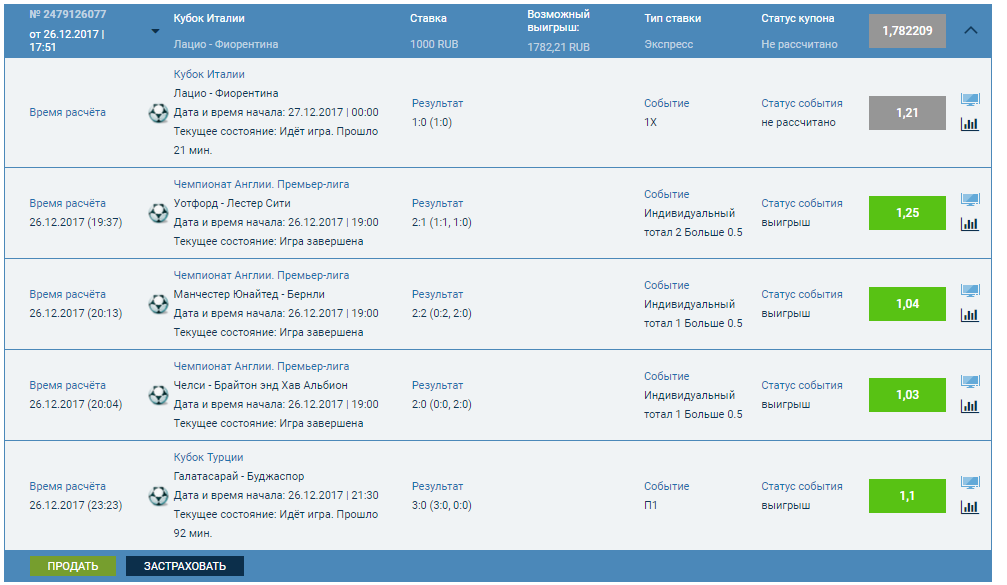Click settlement time 26.12.2017 (20:13)

76,314
